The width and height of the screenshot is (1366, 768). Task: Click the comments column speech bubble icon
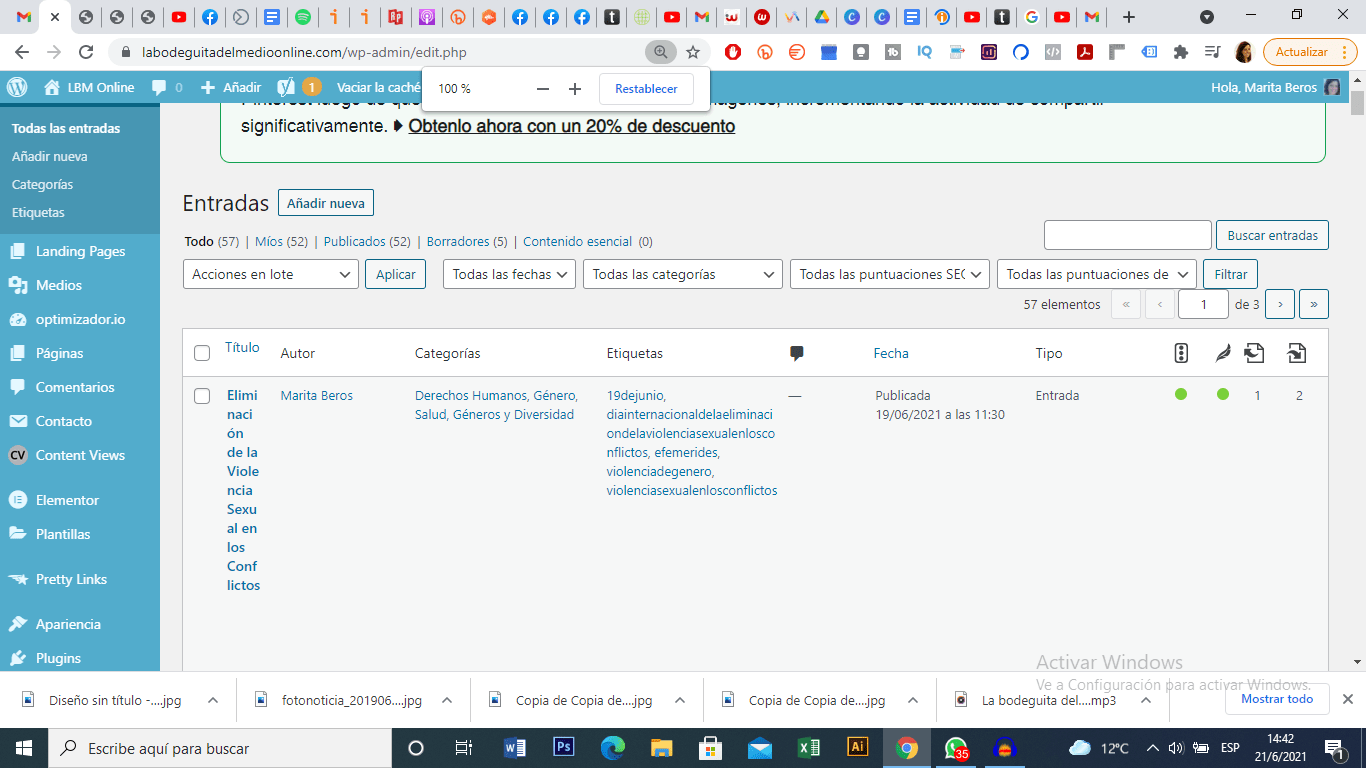tap(797, 353)
